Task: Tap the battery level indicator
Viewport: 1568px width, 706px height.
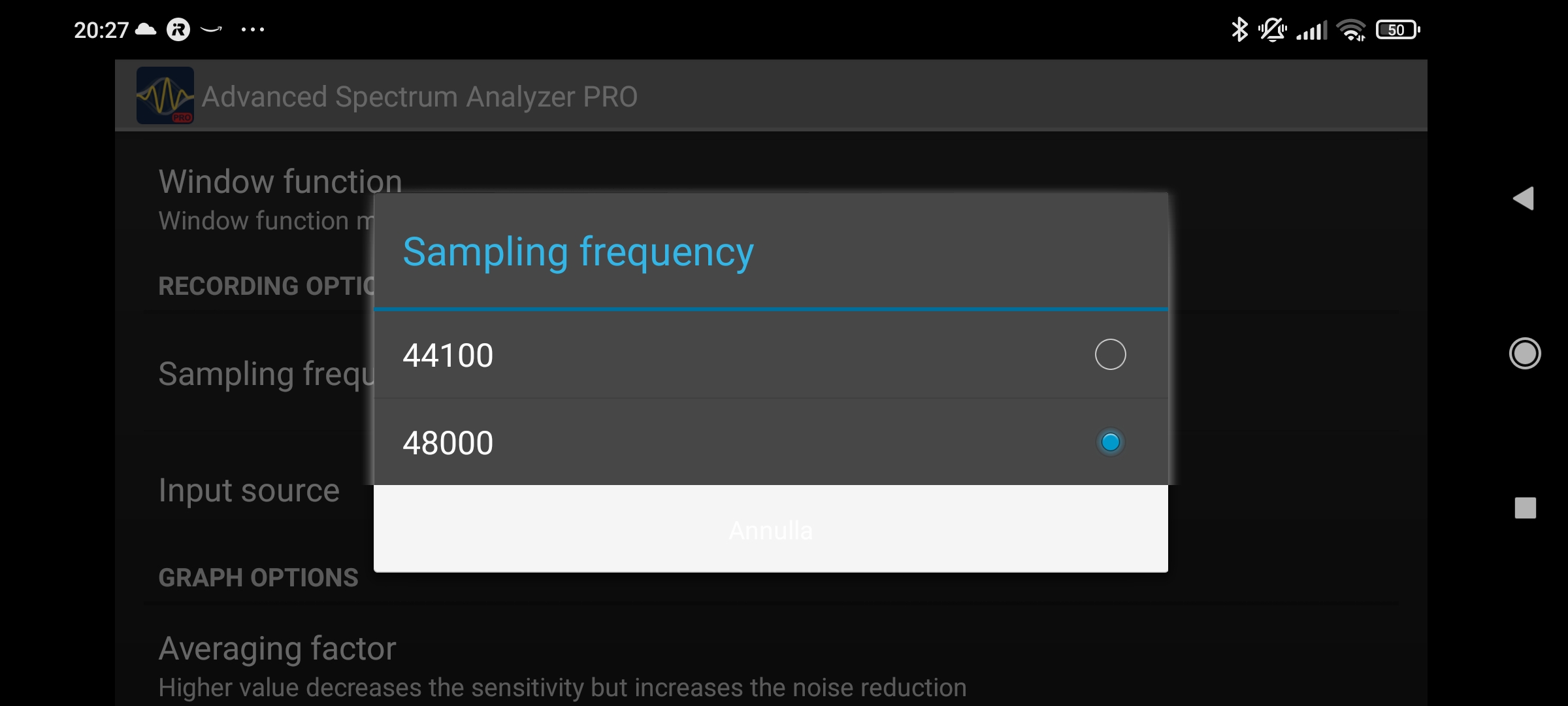Action: pos(1397,29)
